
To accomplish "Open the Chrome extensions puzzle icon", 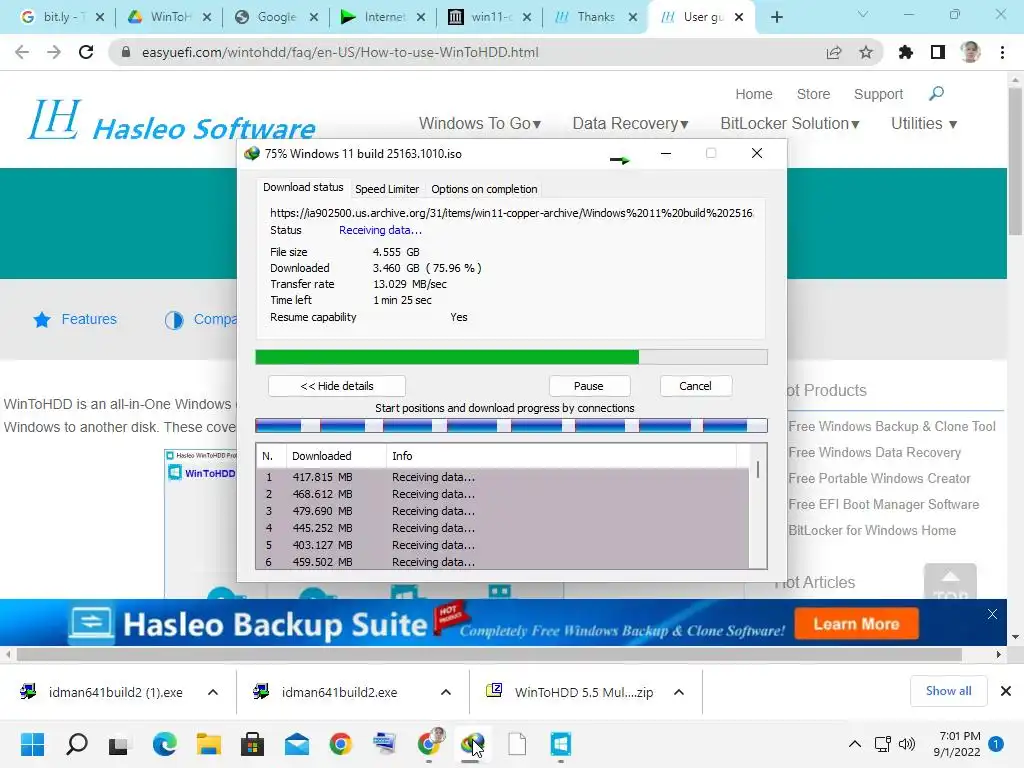I will coord(906,52).
